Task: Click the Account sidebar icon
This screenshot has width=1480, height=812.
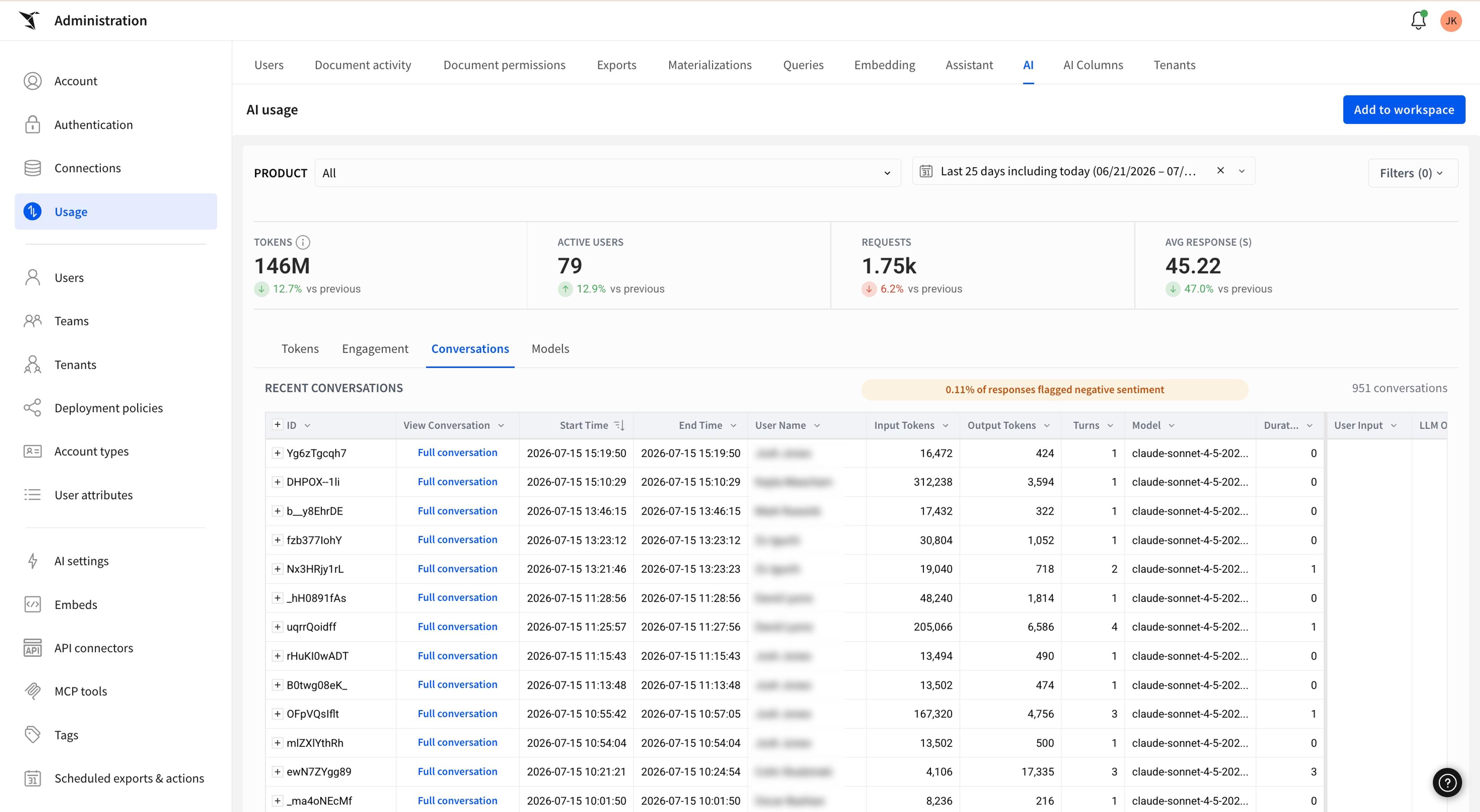Action: 33,81
